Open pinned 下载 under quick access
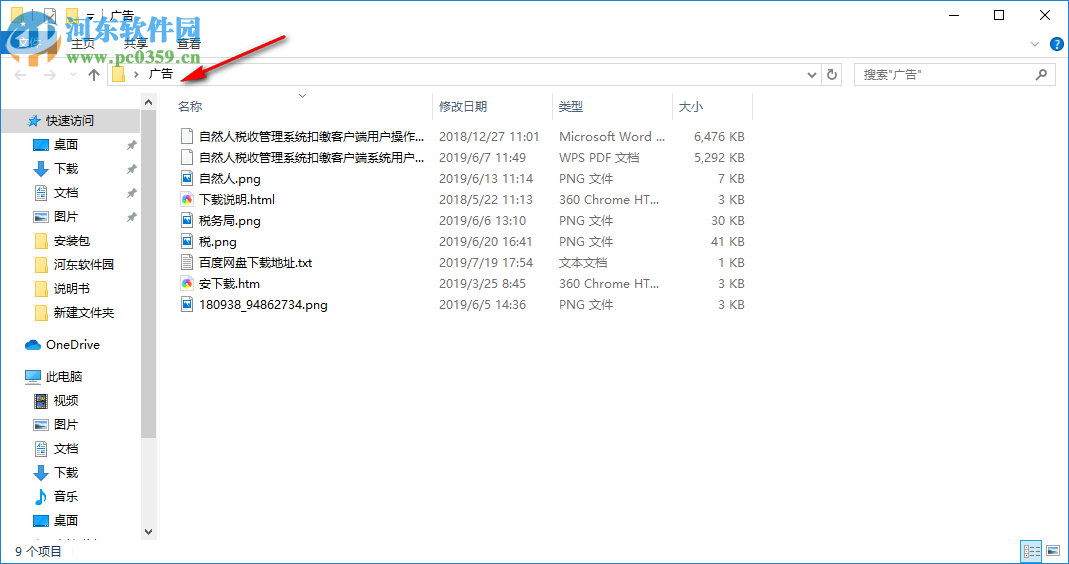The height and width of the screenshot is (564, 1069). (x=66, y=168)
